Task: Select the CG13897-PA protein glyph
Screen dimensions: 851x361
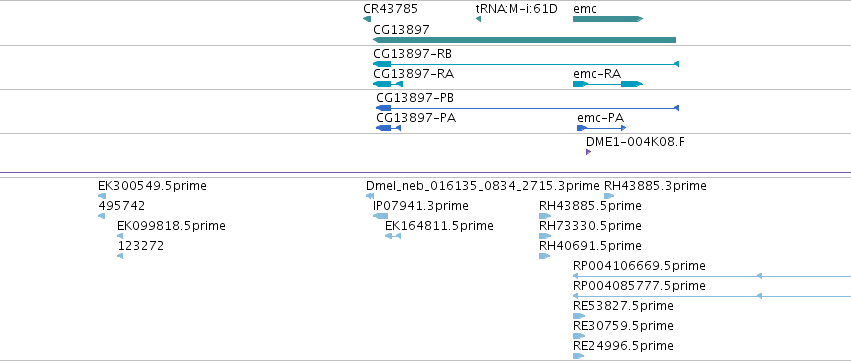Action: pyautogui.click(x=389, y=128)
